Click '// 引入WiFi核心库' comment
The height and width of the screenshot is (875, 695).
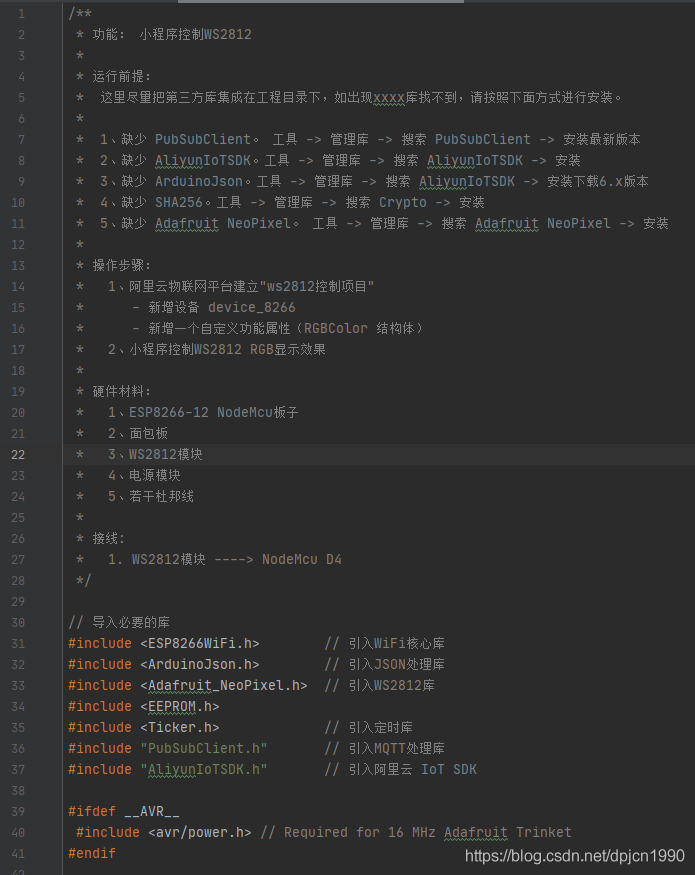click(385, 644)
